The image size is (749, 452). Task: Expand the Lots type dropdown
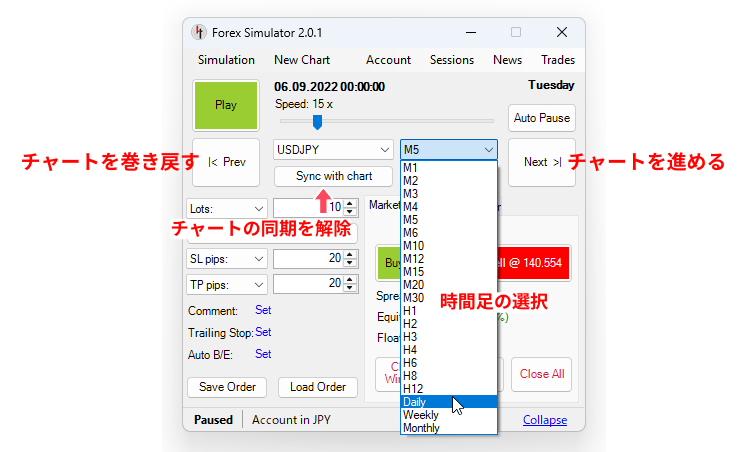(x=226, y=209)
